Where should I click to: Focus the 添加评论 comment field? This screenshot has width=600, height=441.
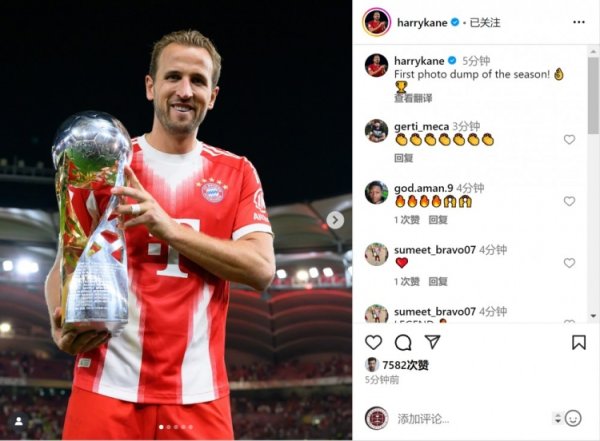point(473,418)
